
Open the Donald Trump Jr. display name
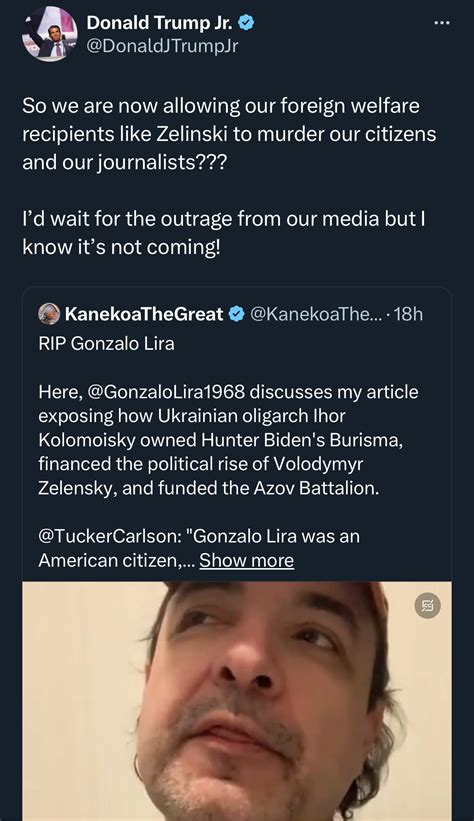[160, 23]
